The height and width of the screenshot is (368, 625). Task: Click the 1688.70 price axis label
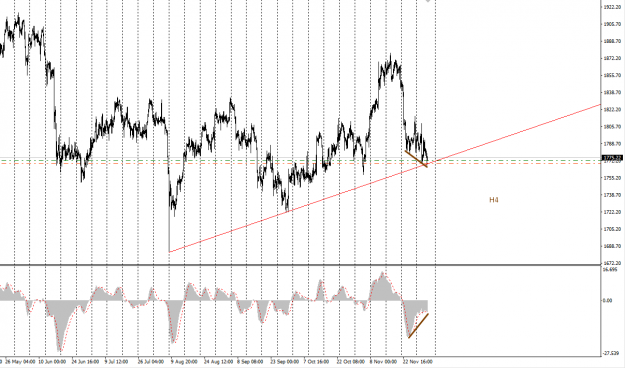(613, 246)
